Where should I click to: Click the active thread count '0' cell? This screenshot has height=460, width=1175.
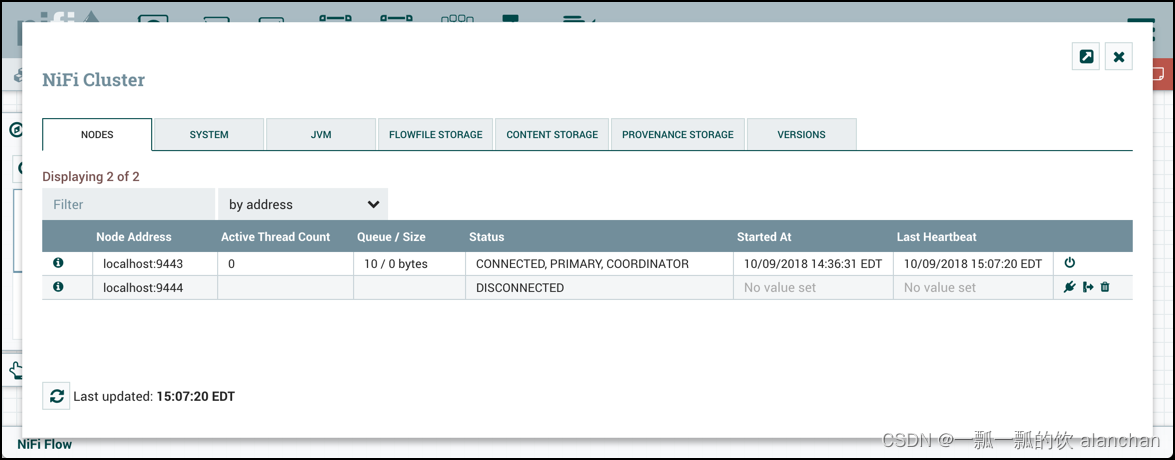[x=285, y=264]
